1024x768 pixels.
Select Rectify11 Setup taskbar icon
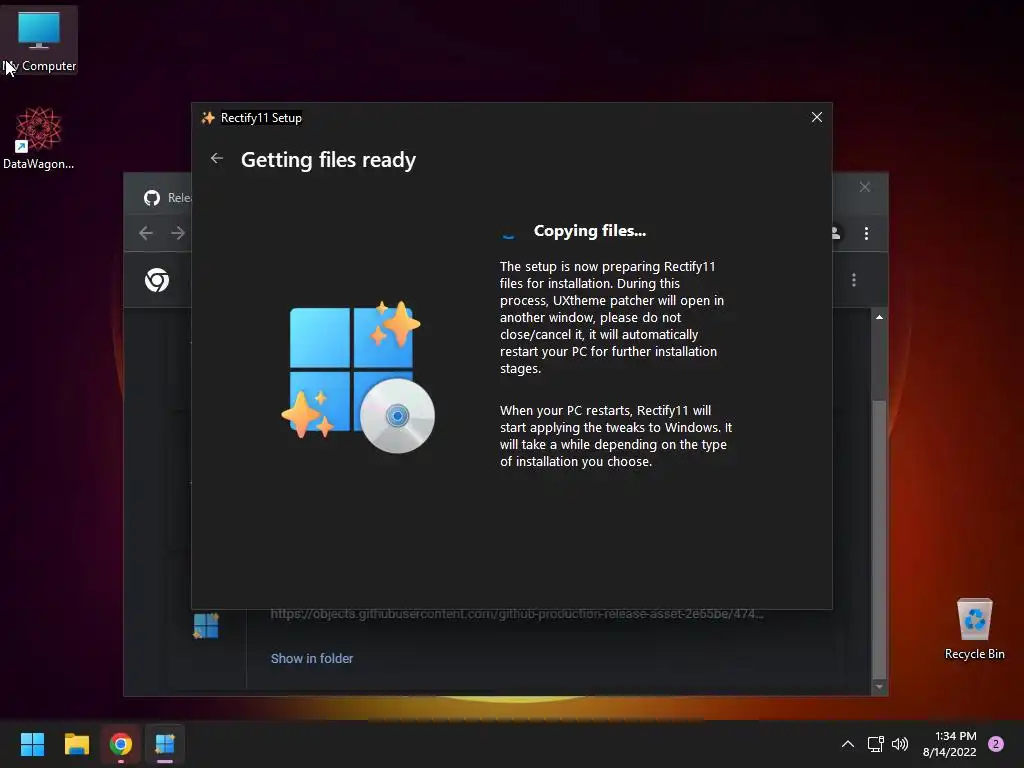(x=165, y=744)
